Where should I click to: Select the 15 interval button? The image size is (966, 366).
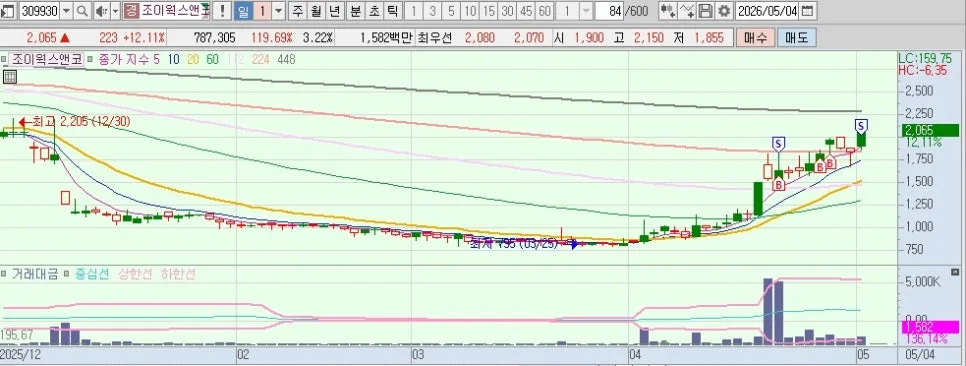489,10
